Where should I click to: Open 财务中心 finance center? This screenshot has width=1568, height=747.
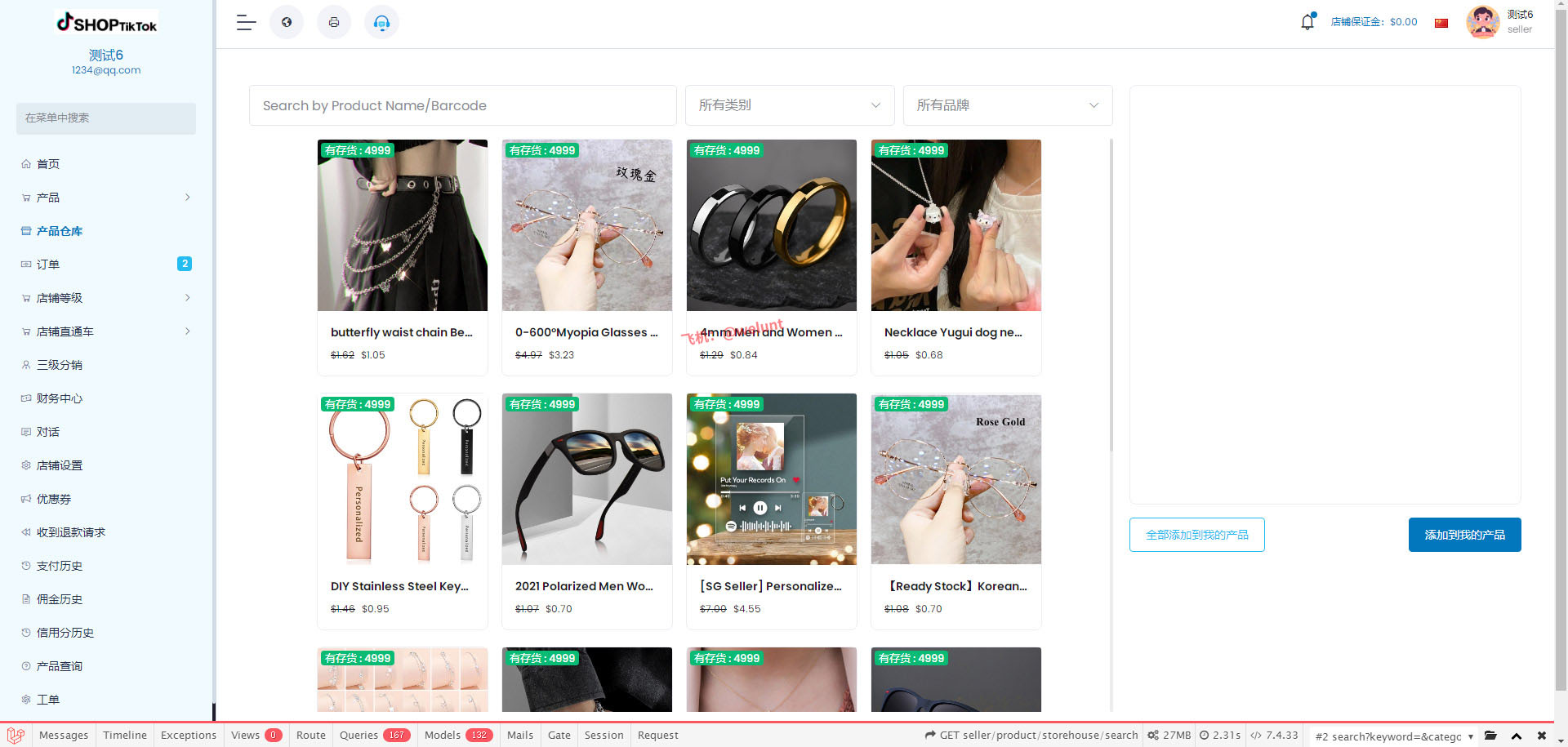(x=106, y=398)
